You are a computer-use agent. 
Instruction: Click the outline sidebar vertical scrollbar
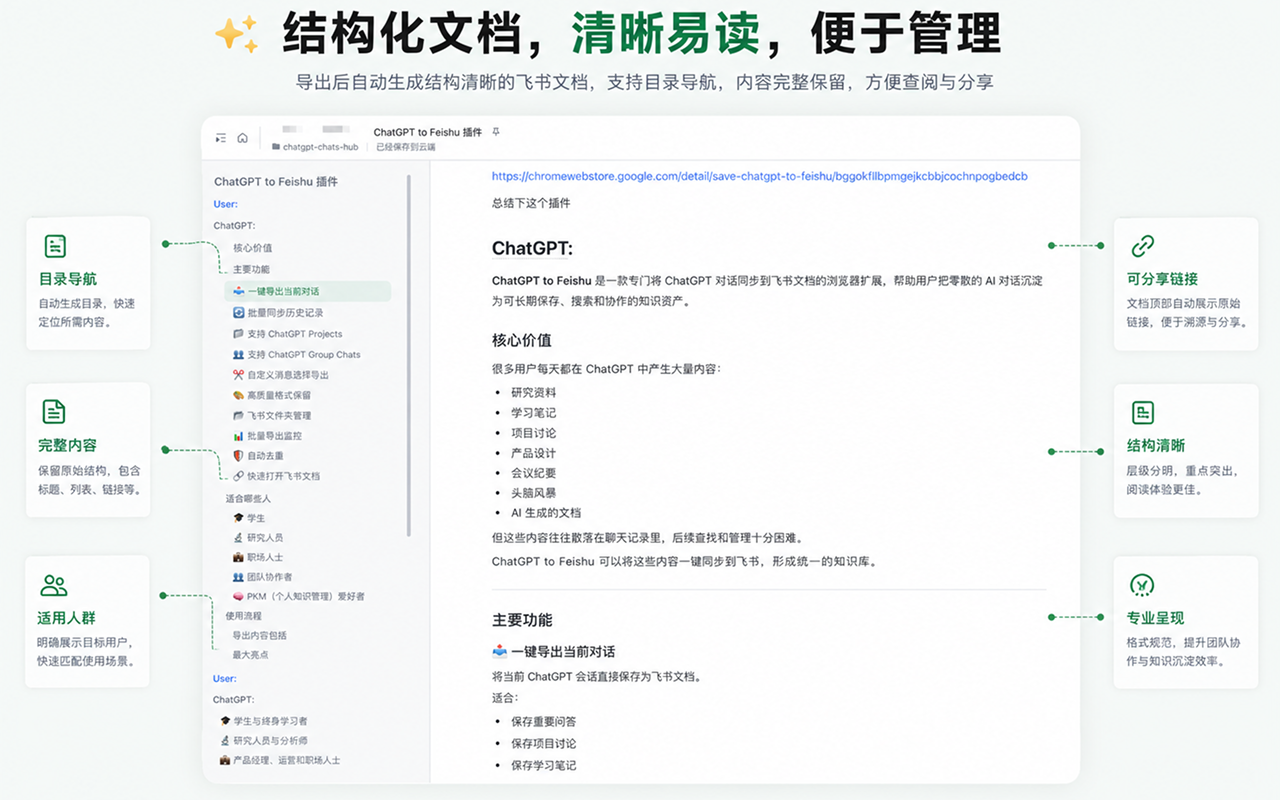(x=409, y=355)
